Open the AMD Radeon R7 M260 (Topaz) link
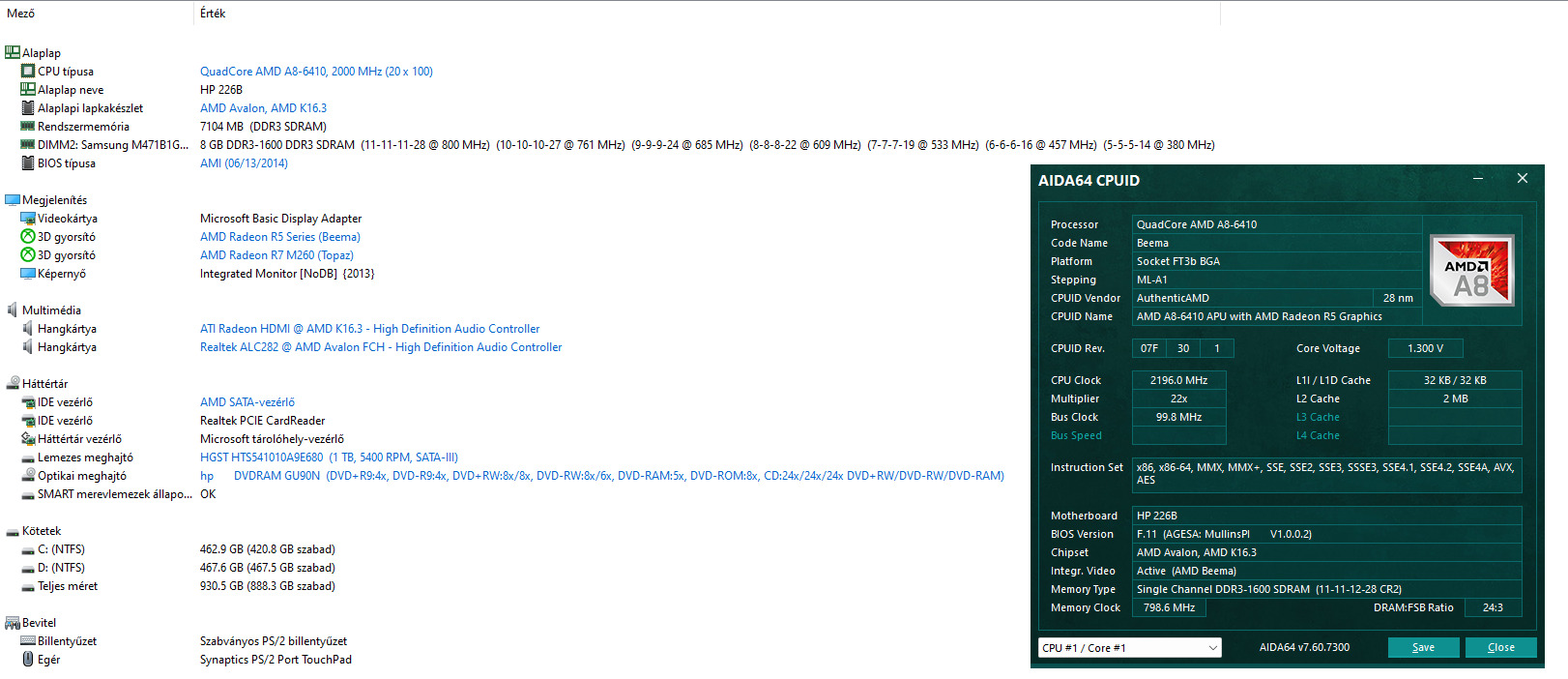The height and width of the screenshot is (679, 1568). (276, 254)
